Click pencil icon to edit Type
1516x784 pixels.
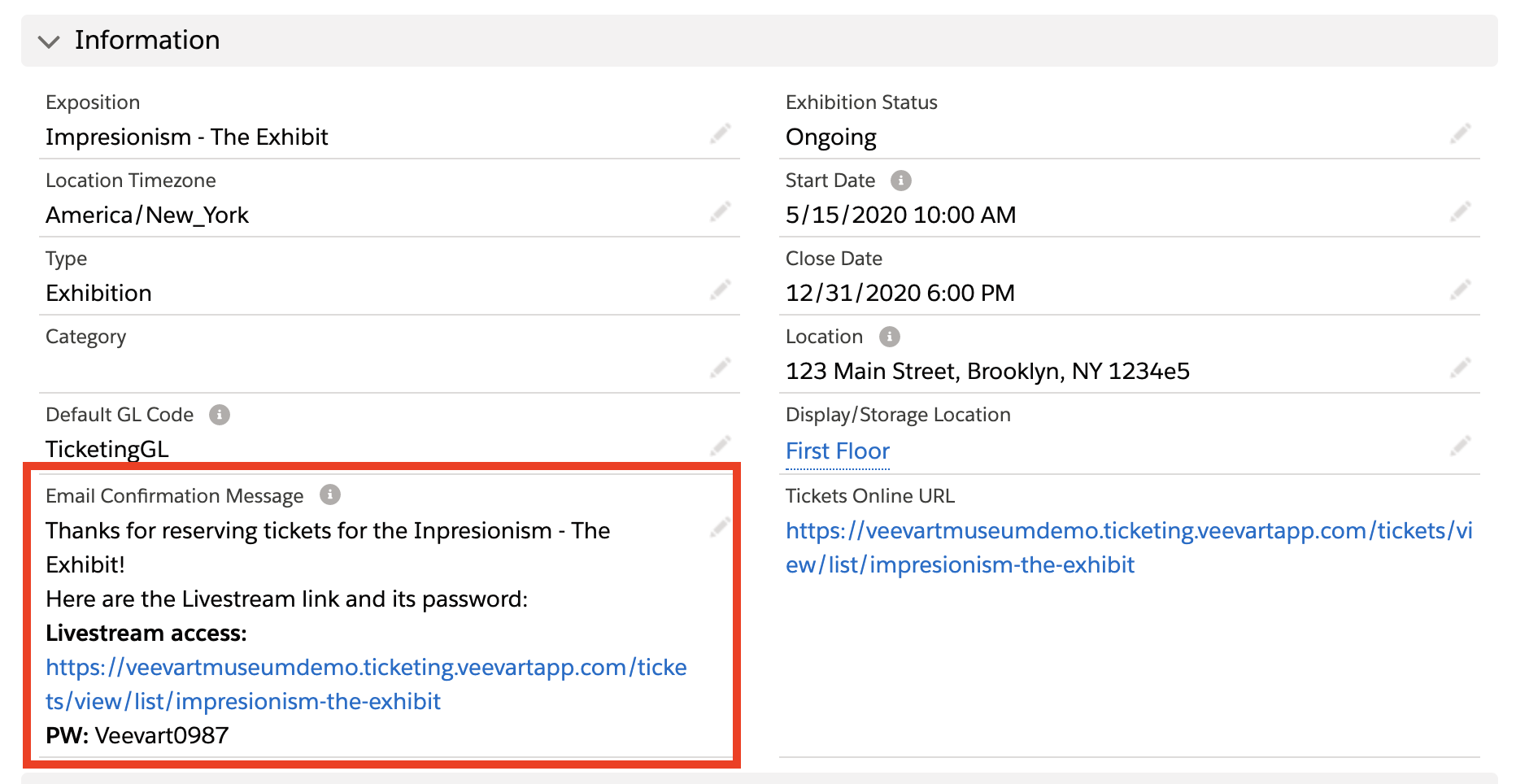point(720,290)
